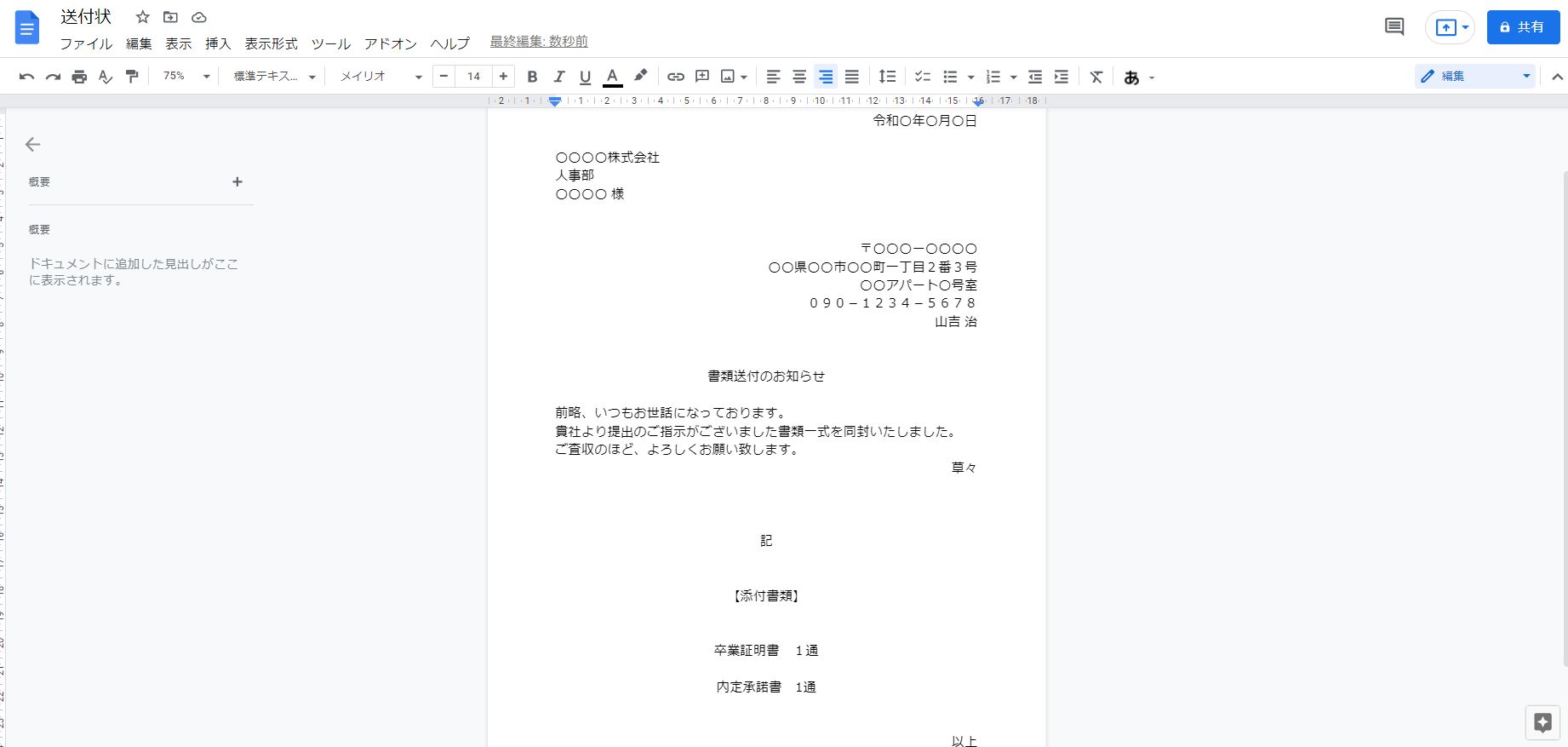The width and height of the screenshot is (1568, 747).
Task: Click the insert link icon
Action: pyautogui.click(x=675, y=77)
